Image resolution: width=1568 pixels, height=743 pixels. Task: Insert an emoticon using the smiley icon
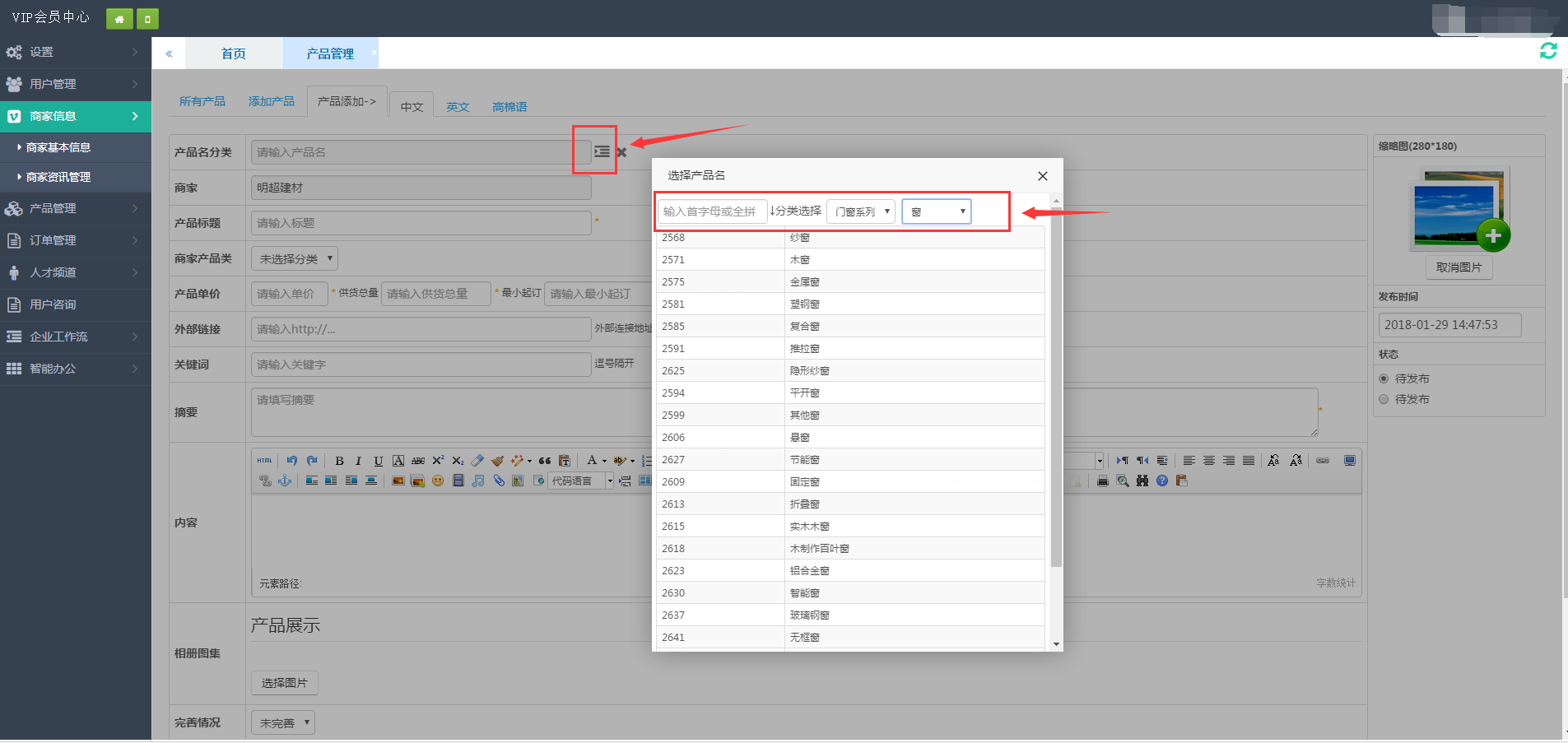(x=438, y=481)
